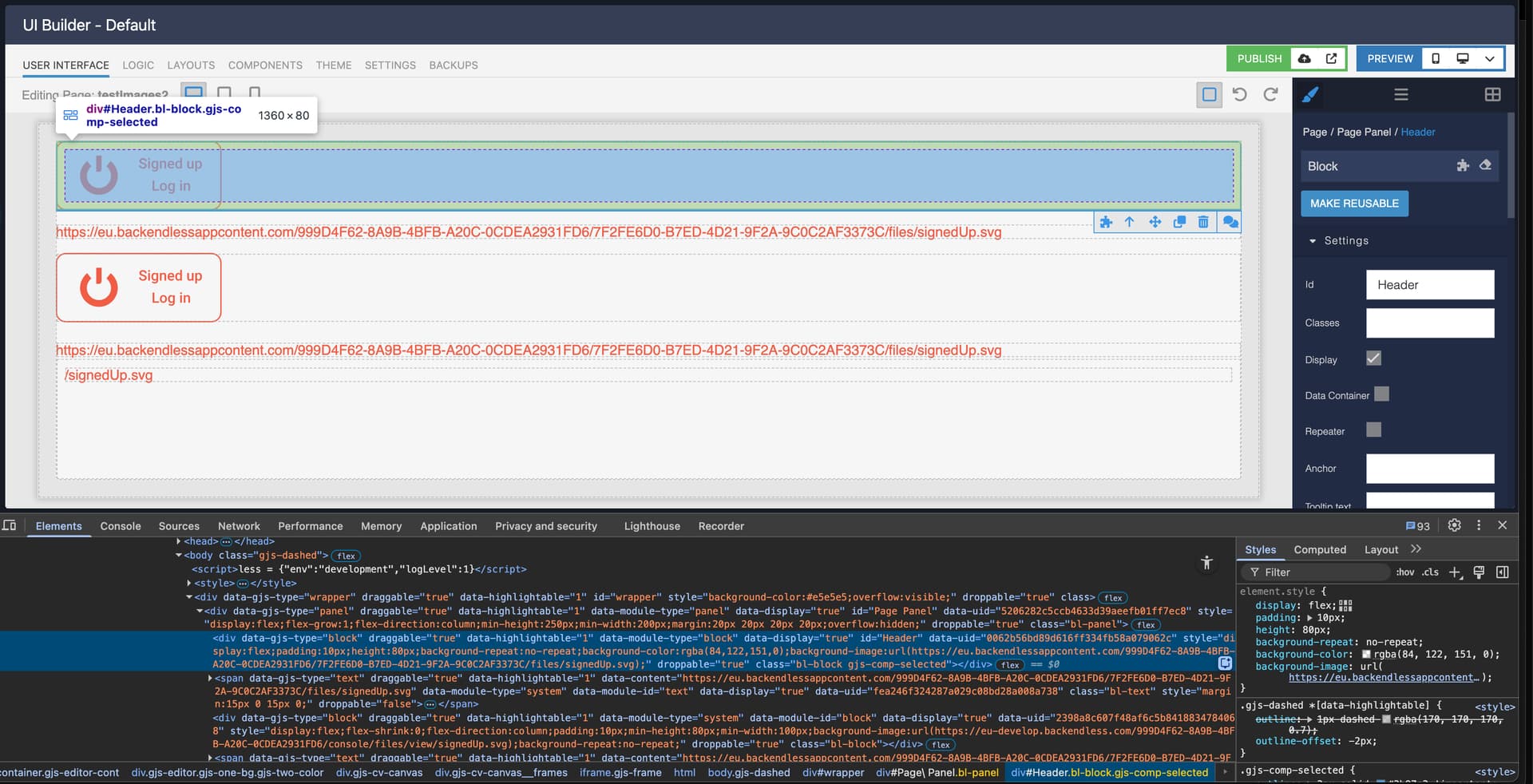Image resolution: width=1533 pixels, height=784 pixels.
Task: Click the duplicate component icon
Action: click(x=1179, y=222)
